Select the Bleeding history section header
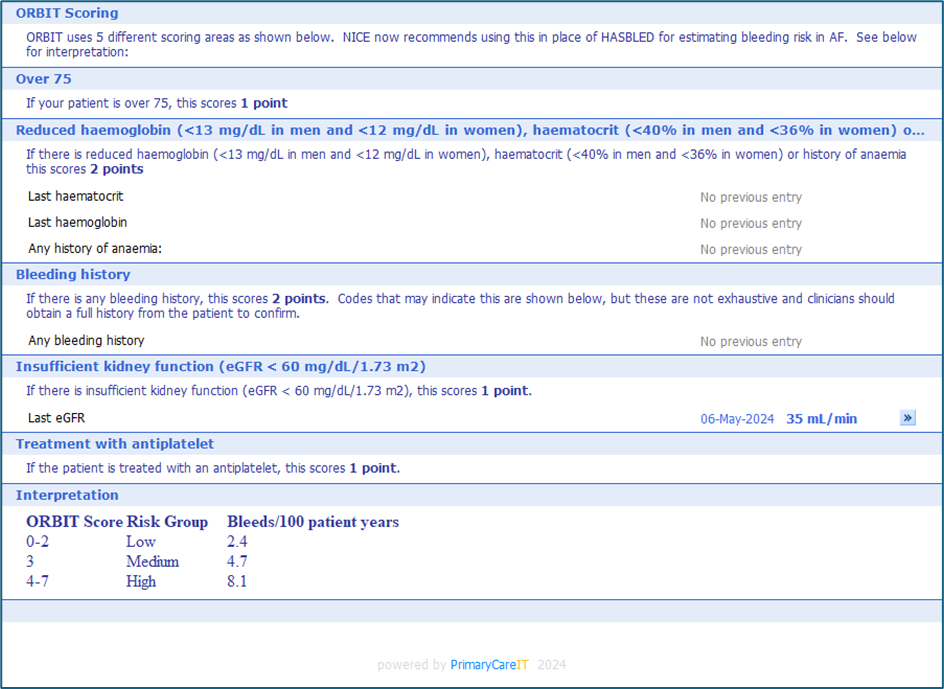The height and width of the screenshot is (689, 944). (73, 274)
